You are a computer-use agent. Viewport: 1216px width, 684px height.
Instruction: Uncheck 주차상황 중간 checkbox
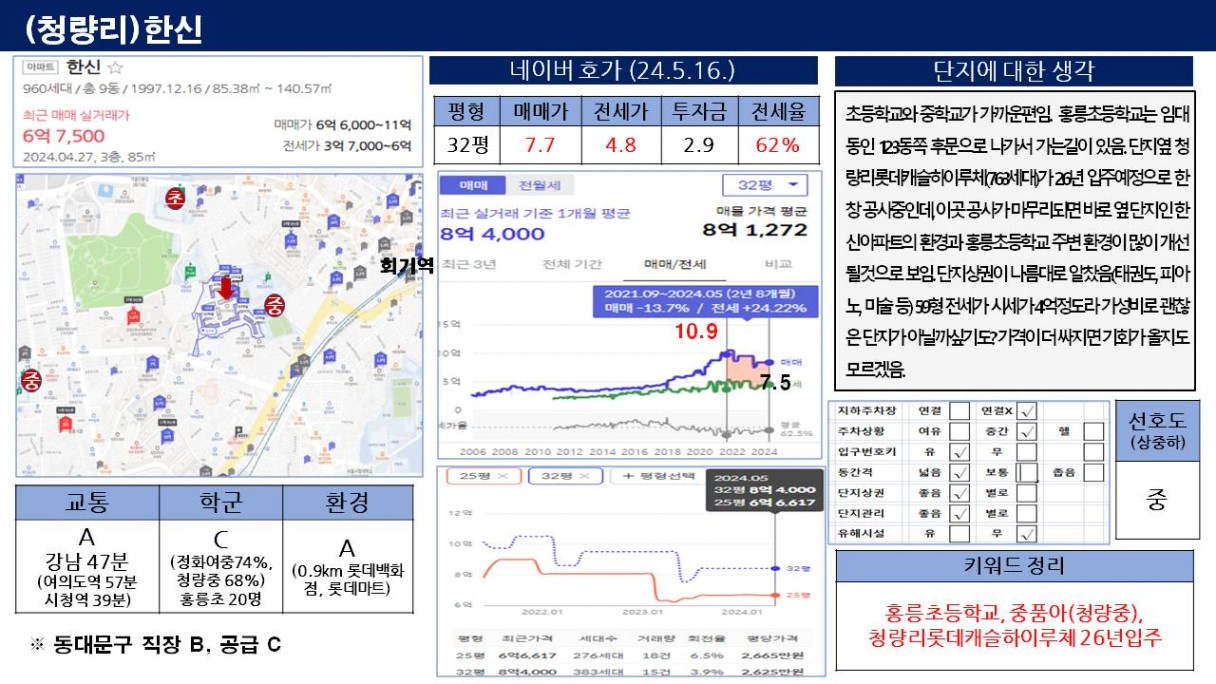point(1029,431)
